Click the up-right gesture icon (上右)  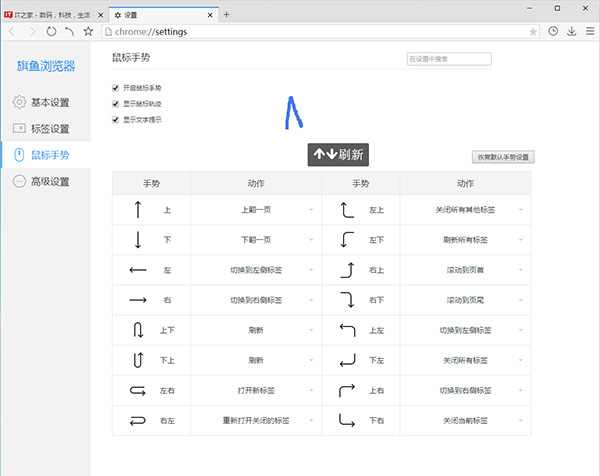pos(347,390)
